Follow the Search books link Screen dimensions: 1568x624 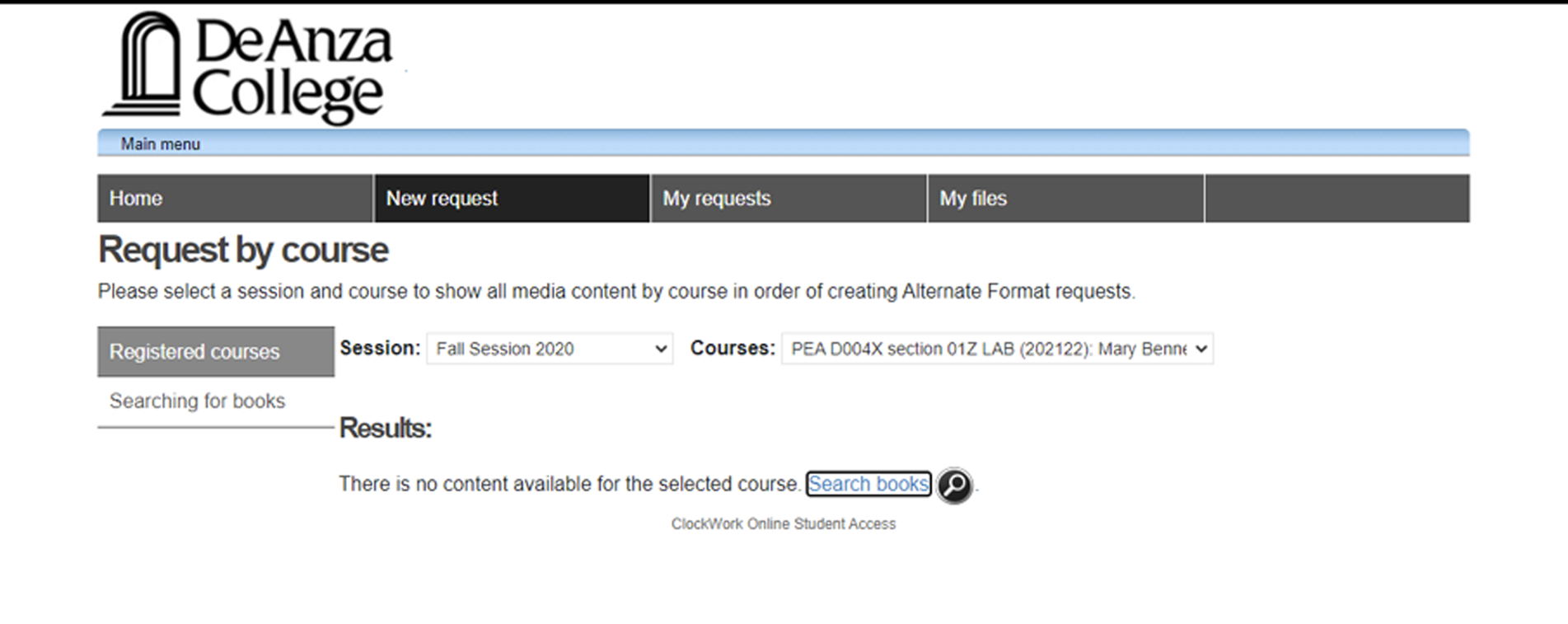pos(868,484)
